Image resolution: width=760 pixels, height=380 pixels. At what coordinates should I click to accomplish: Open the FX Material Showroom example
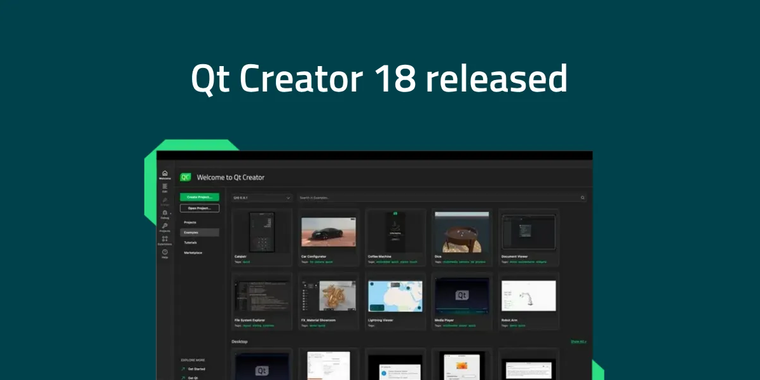[x=329, y=301]
